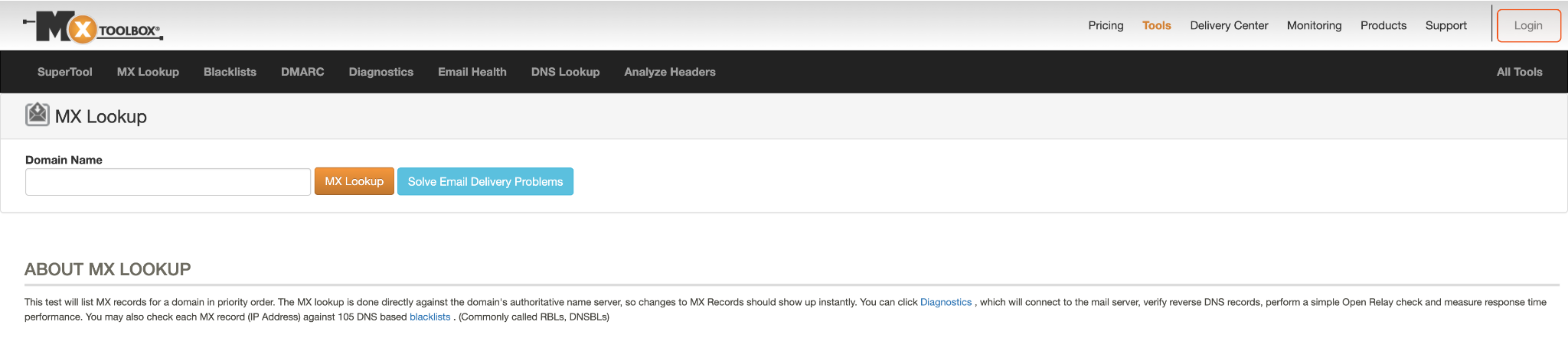Click the MX Lookup envelope icon
Image resolution: width=1568 pixels, height=364 pixels.
tap(37, 115)
